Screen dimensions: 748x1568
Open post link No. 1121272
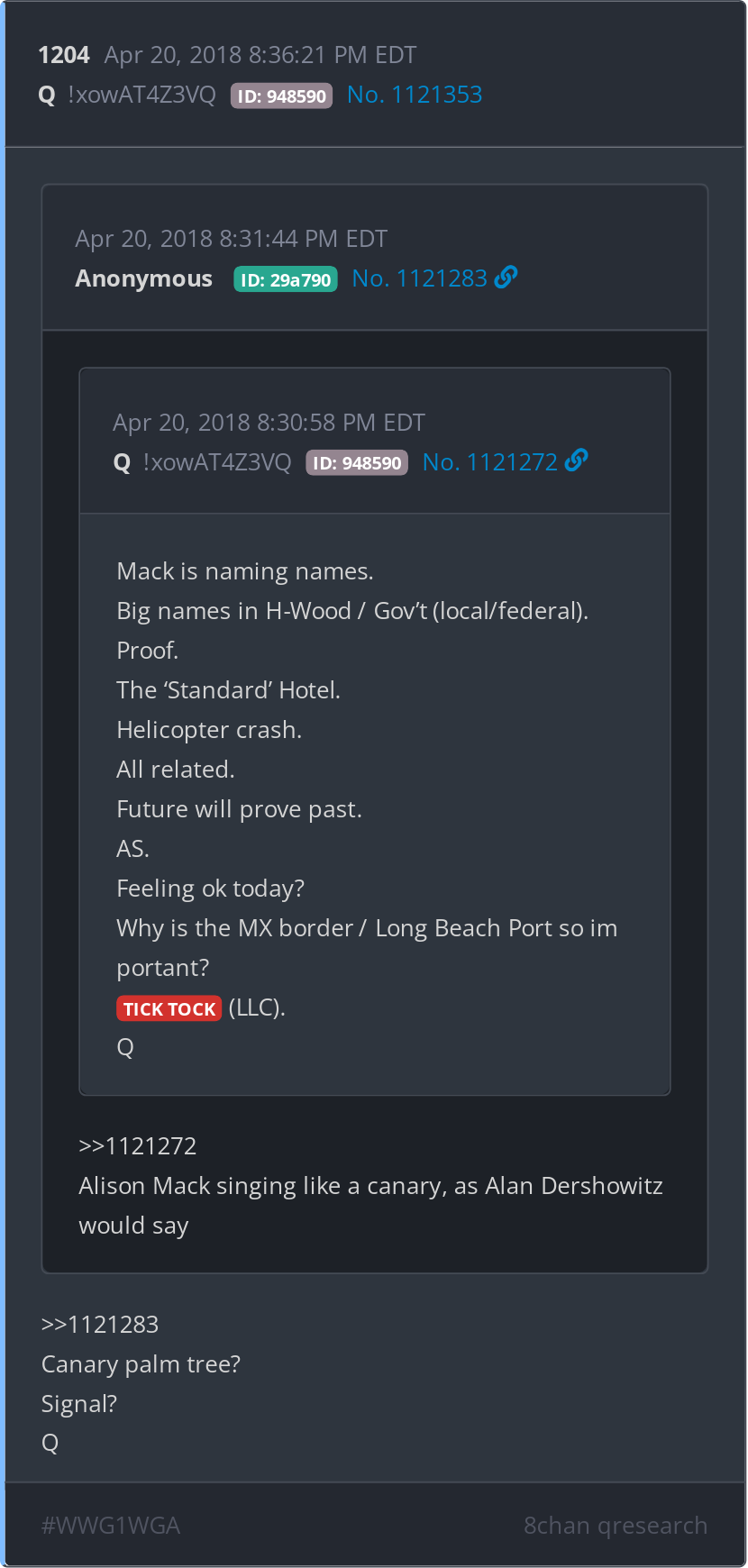click(490, 462)
